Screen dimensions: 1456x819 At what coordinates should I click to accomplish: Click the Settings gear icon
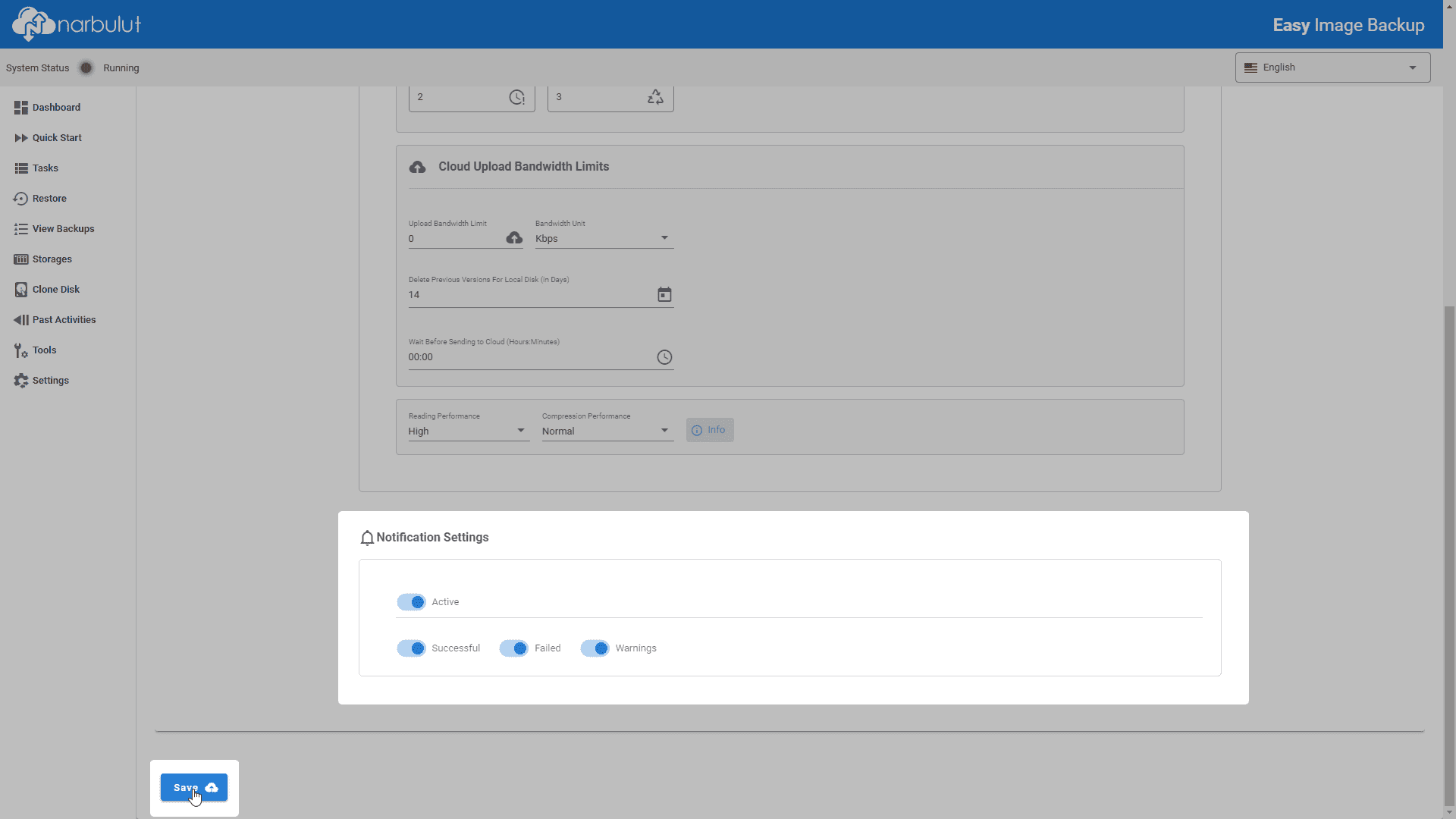point(21,381)
